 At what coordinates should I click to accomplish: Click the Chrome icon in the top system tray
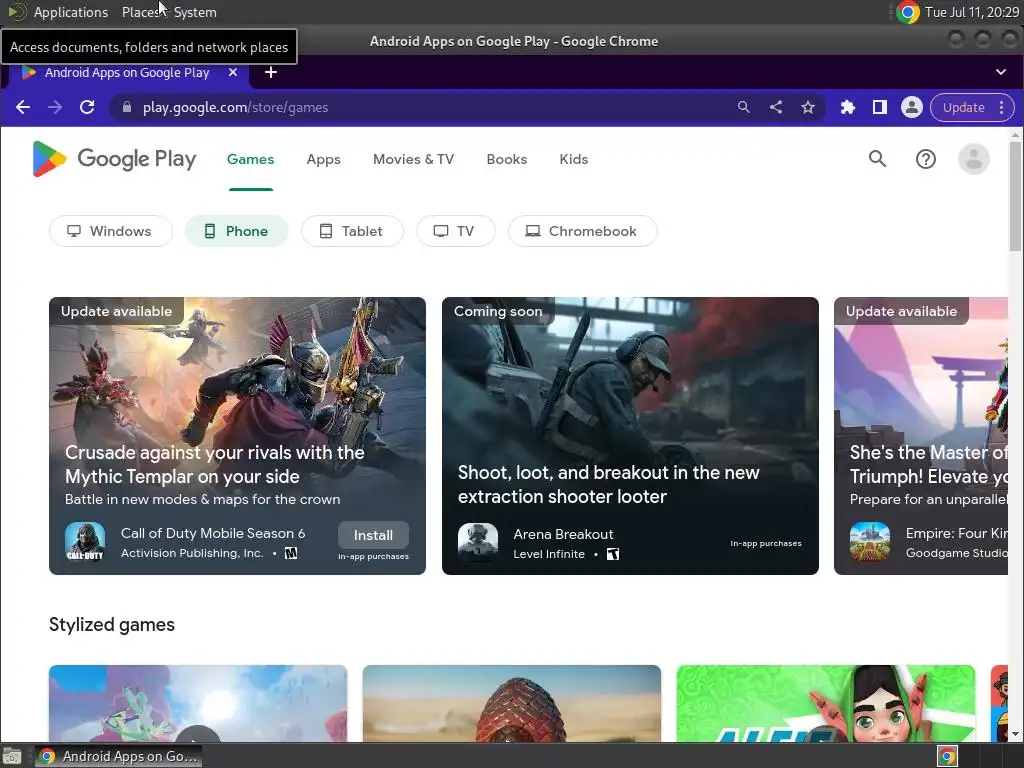point(907,12)
